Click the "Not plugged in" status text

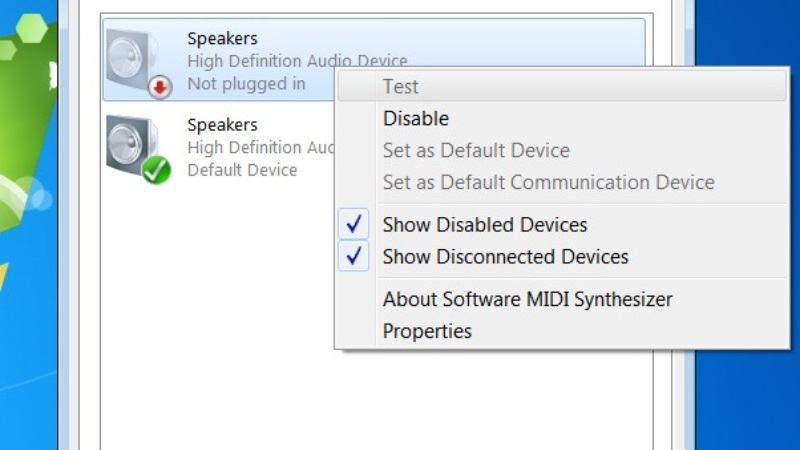coord(246,84)
